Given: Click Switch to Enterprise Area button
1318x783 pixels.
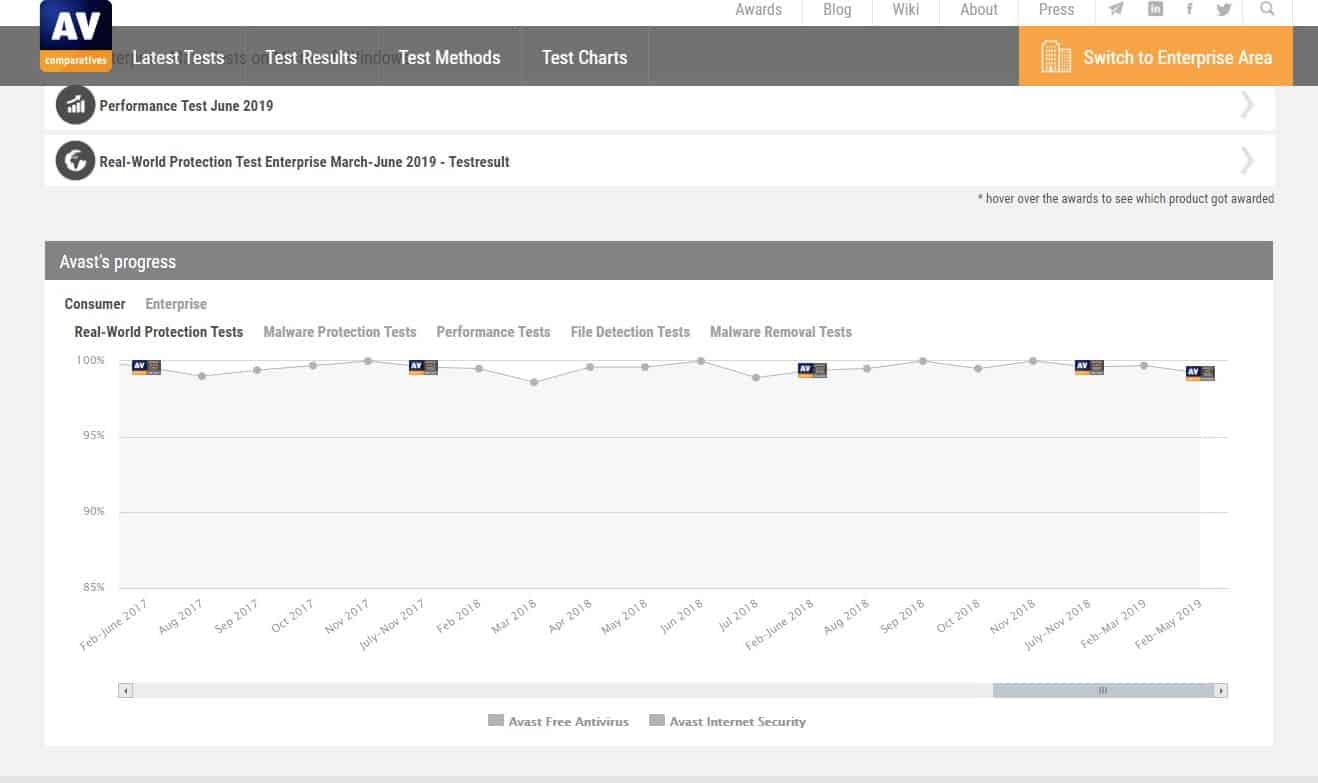Looking at the screenshot, I should tap(1156, 56).
